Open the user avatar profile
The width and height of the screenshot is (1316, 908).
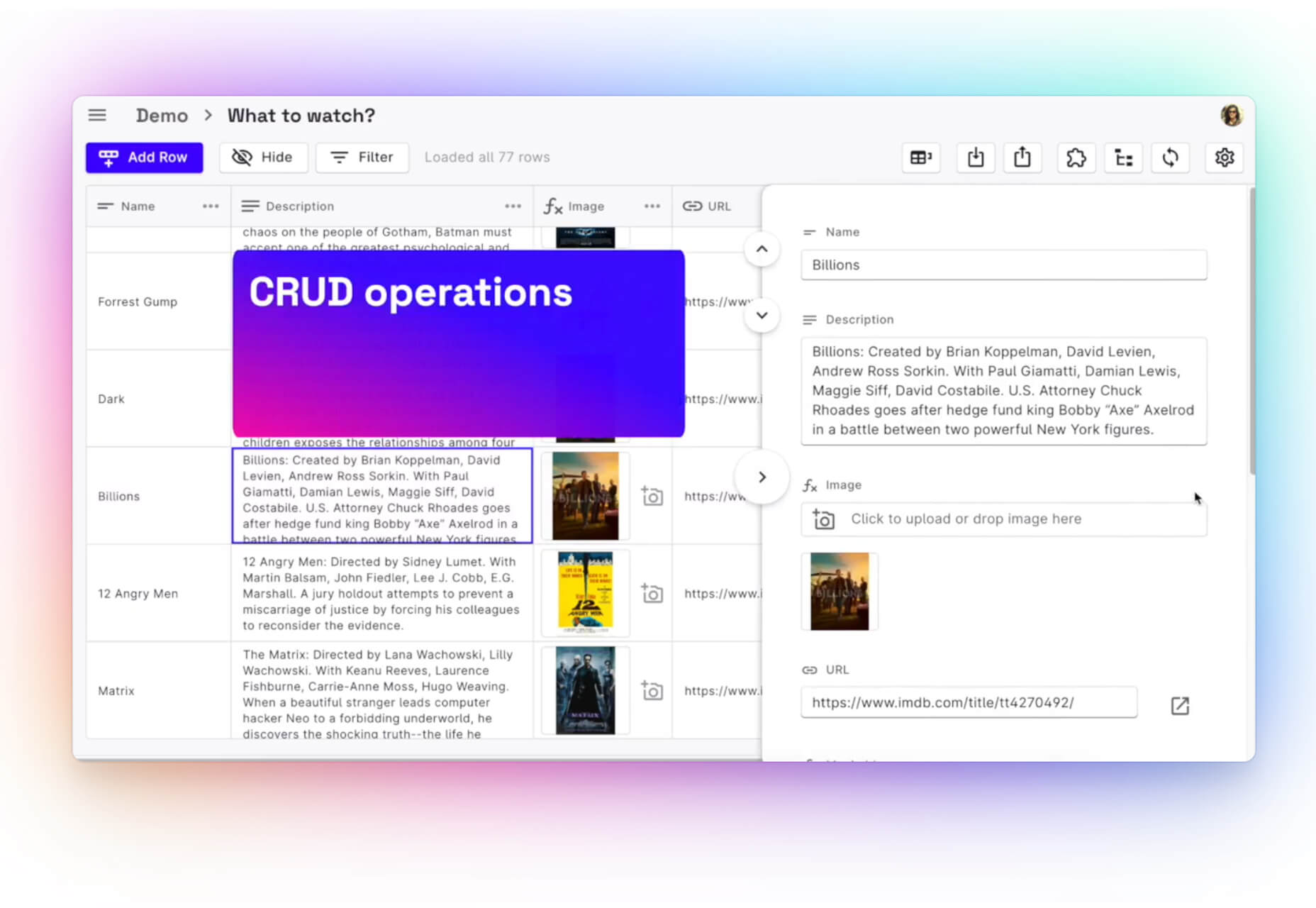1232,115
